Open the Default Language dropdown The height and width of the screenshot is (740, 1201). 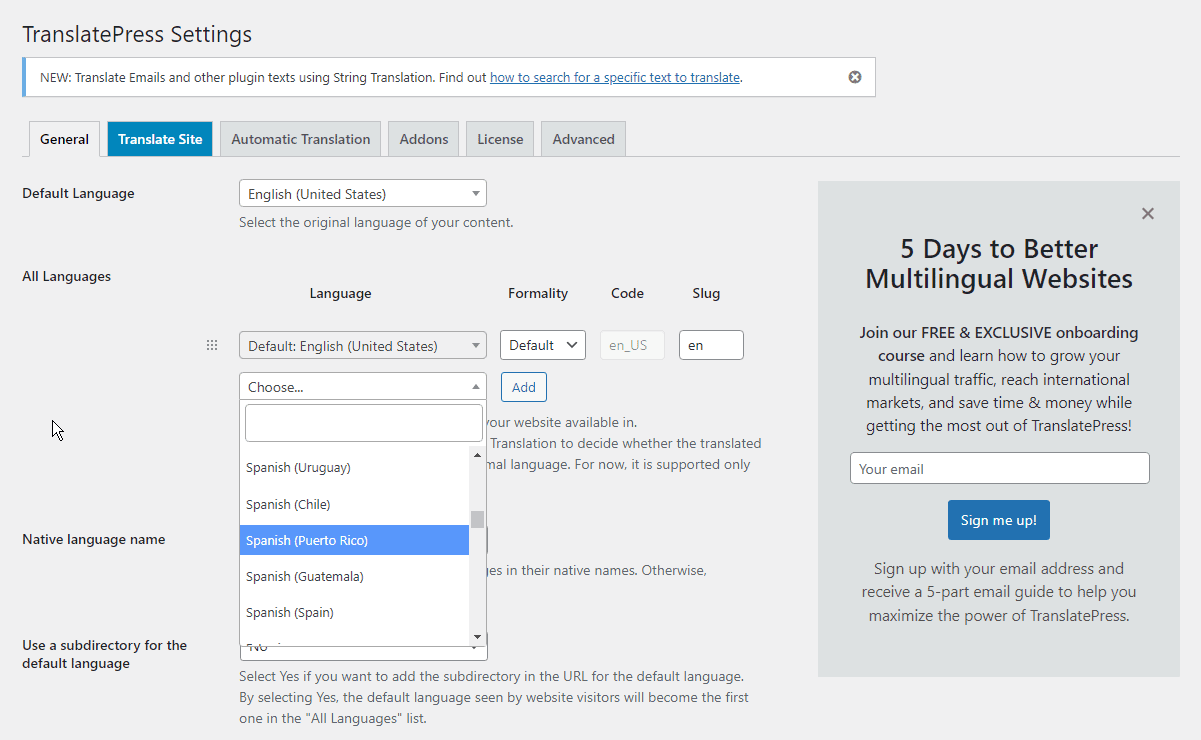pyautogui.click(x=362, y=194)
